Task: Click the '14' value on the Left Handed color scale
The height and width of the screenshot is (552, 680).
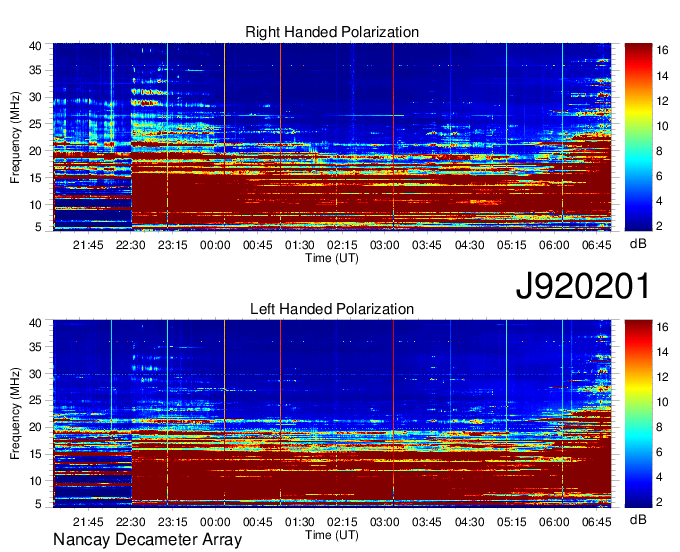Action: pyautogui.click(x=662, y=352)
